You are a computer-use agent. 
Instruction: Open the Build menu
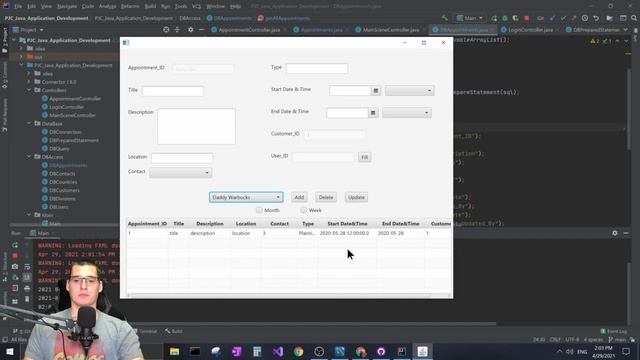(x=150, y=6)
